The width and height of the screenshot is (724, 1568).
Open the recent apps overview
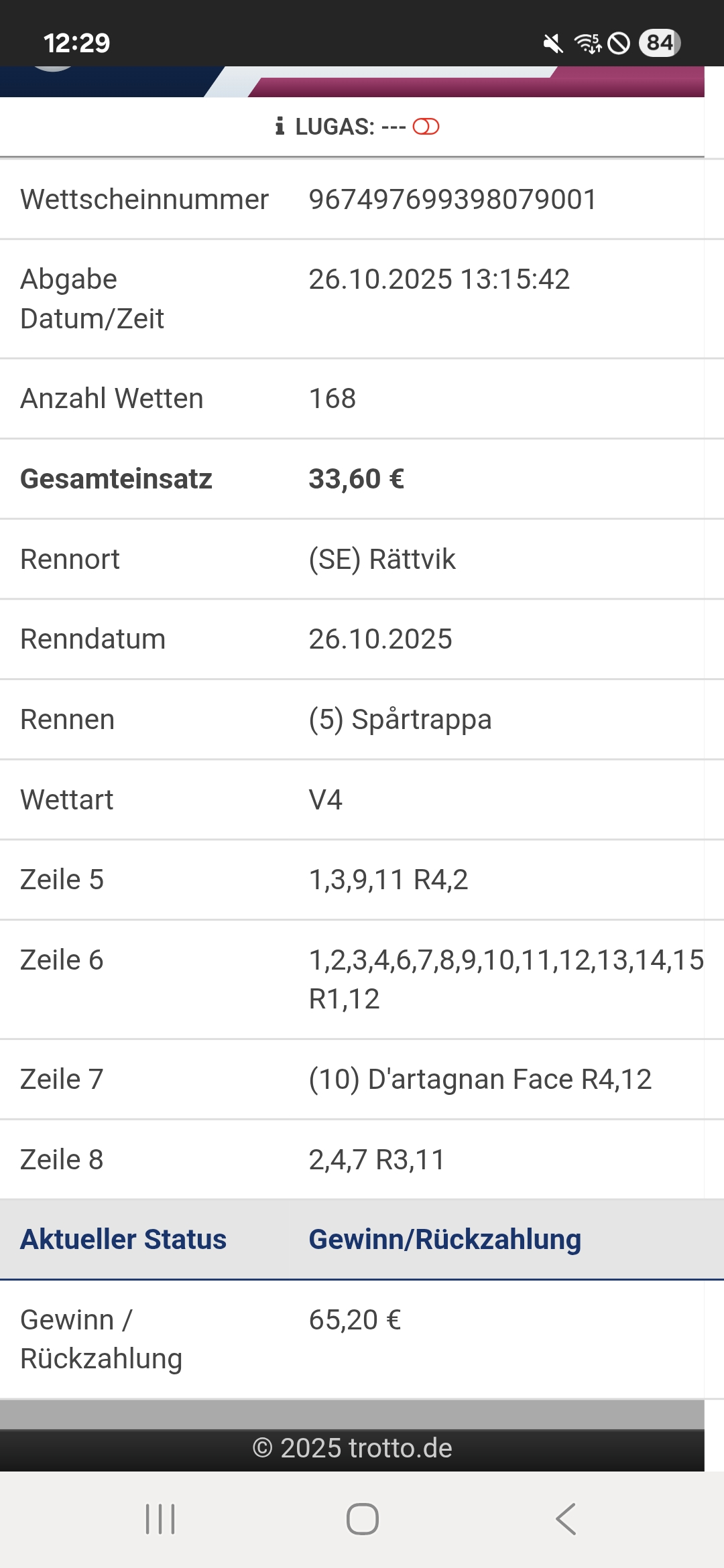[x=160, y=1518]
